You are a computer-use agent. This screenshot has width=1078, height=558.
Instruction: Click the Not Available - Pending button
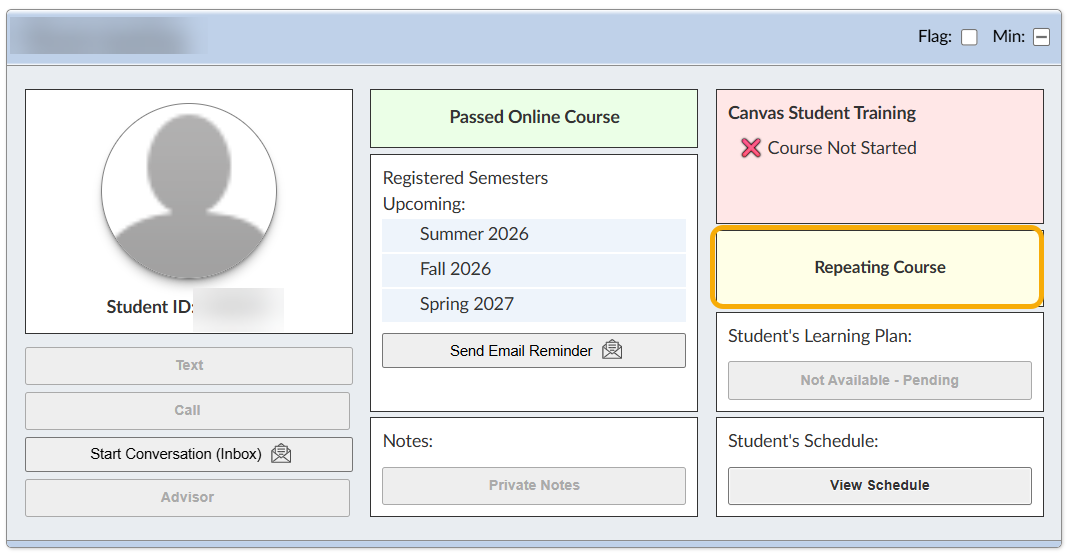pos(879,381)
